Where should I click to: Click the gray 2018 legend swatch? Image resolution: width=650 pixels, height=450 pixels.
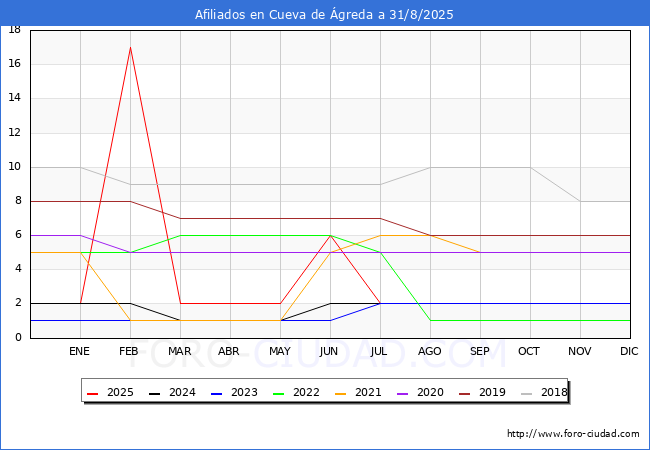[x=526, y=393]
